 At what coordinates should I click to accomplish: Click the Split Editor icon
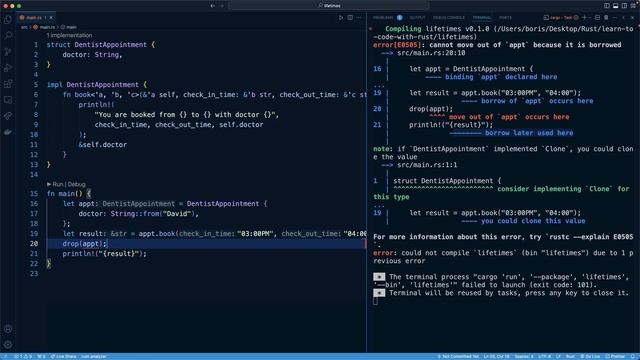tap(350, 18)
